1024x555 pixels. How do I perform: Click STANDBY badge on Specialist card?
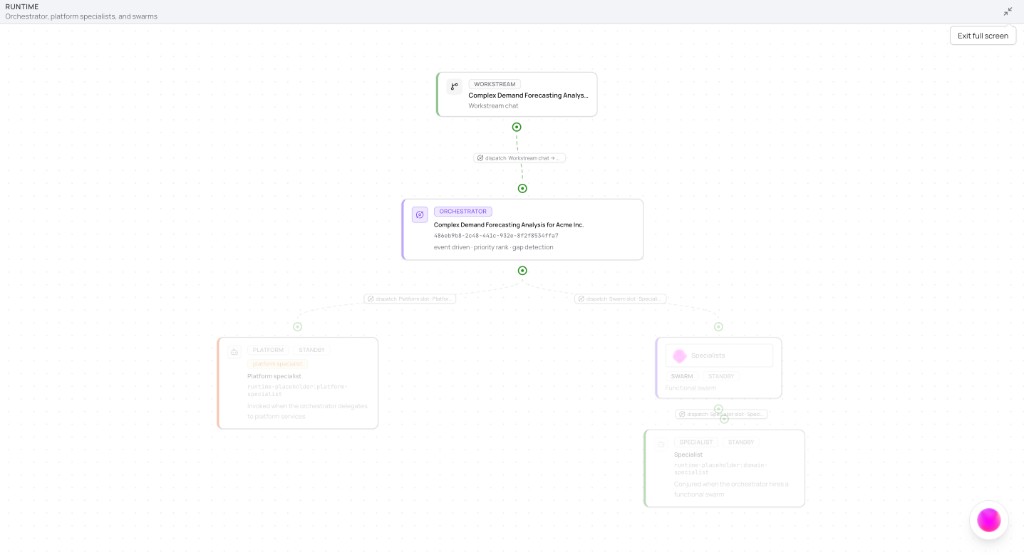point(741,442)
